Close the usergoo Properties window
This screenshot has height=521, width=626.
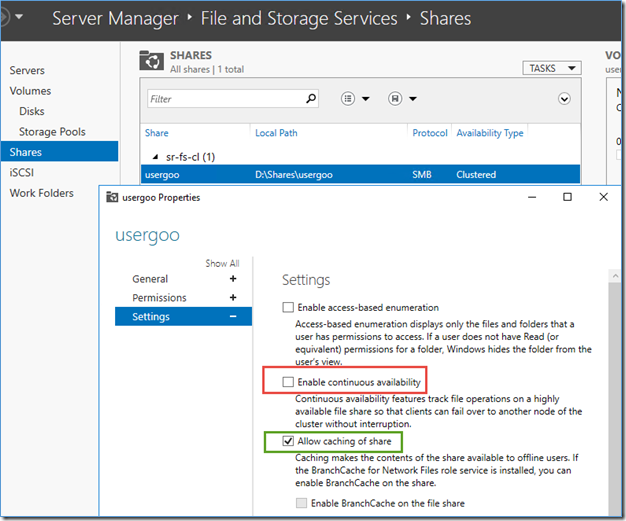coord(603,197)
